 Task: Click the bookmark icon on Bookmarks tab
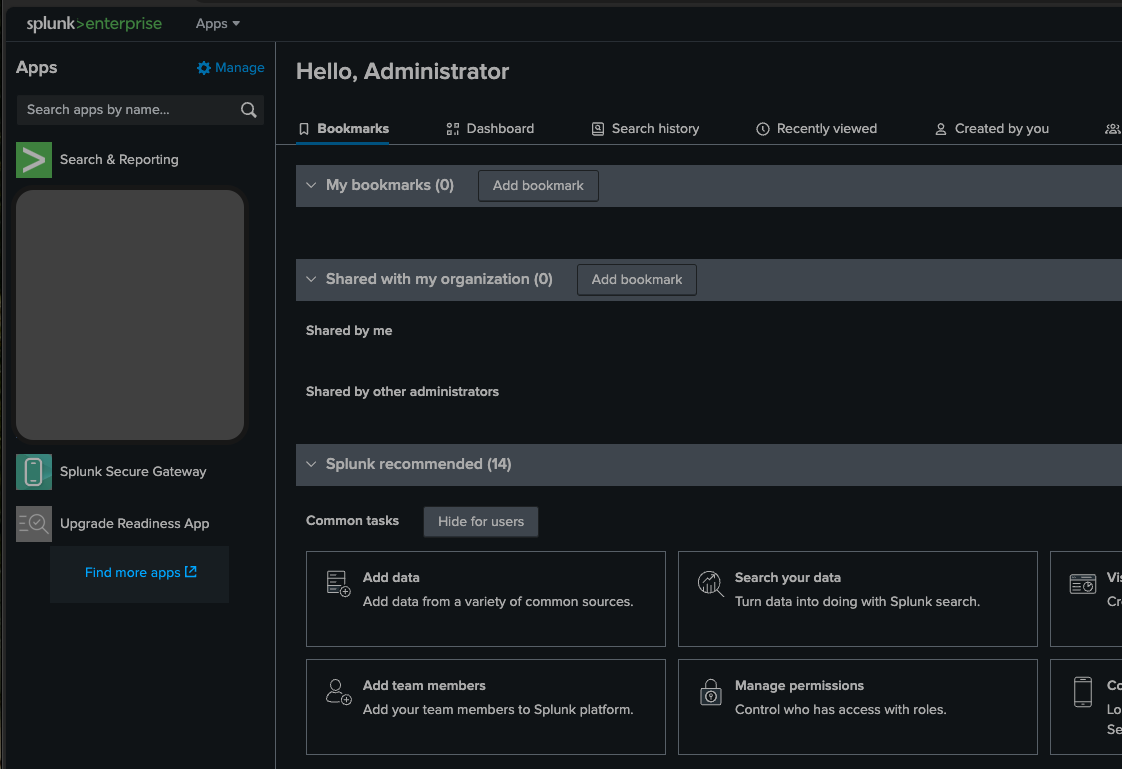[304, 129]
